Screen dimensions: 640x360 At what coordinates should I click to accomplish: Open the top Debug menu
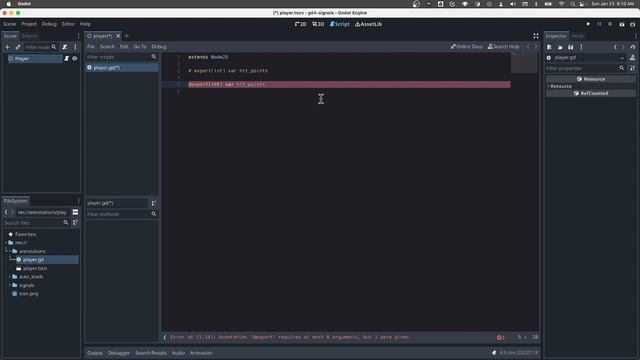(49, 24)
